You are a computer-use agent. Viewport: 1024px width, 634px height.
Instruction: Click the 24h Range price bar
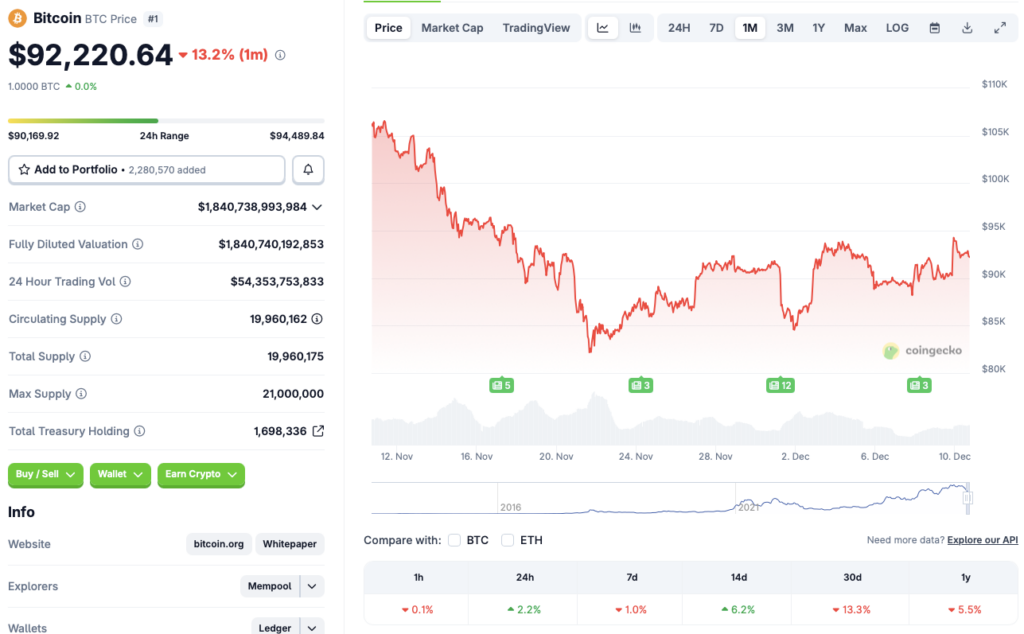[166, 118]
